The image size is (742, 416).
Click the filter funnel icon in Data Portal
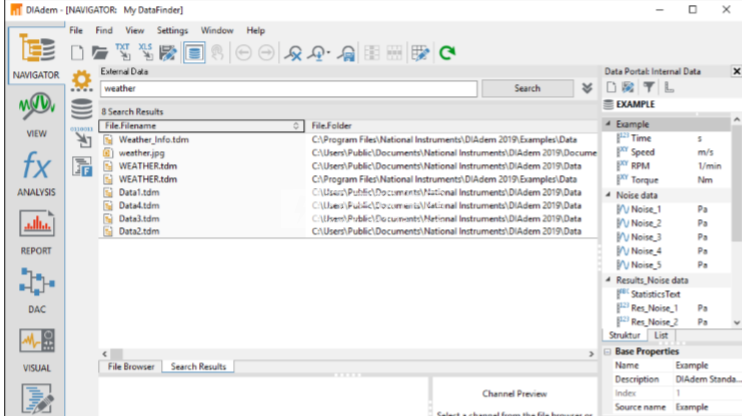(x=649, y=87)
